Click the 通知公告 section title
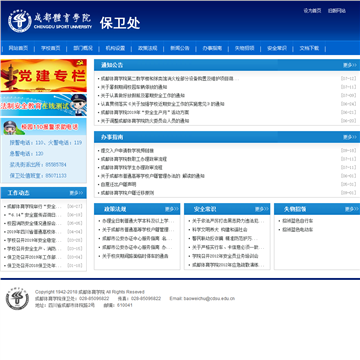The image size is (360, 360). [x=112, y=65]
